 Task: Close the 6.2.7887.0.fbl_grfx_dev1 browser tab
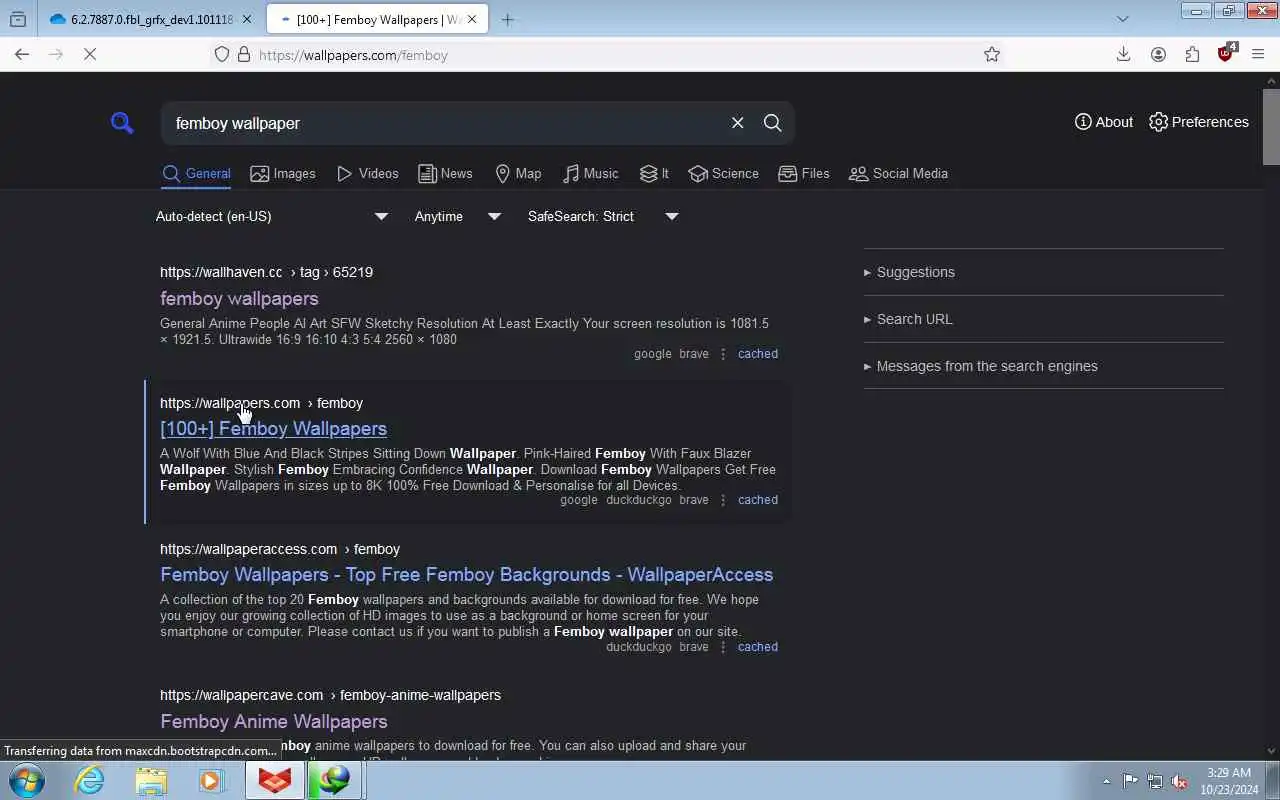247,19
